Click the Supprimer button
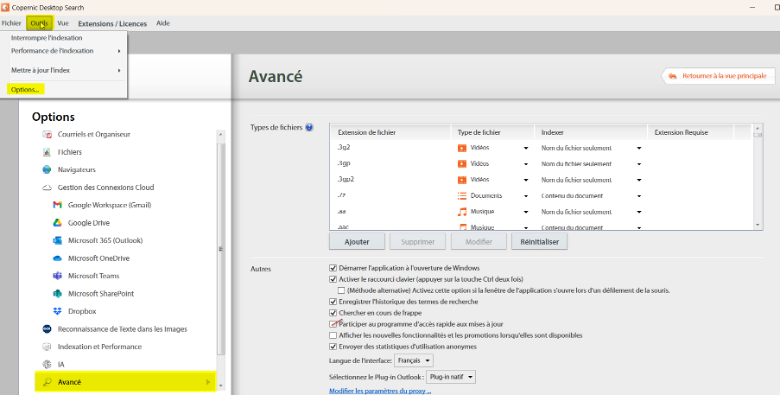This screenshot has height=395, width=780. tap(417, 242)
